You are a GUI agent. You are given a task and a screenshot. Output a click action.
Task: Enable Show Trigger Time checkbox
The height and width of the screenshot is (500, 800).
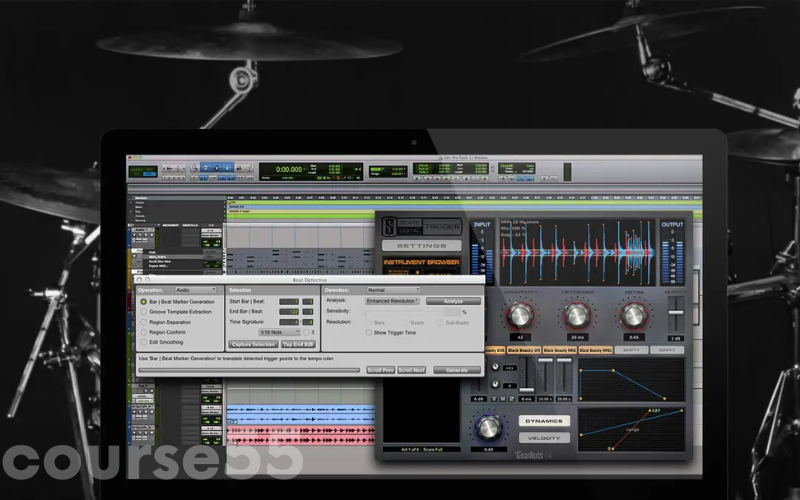pyautogui.click(x=368, y=333)
